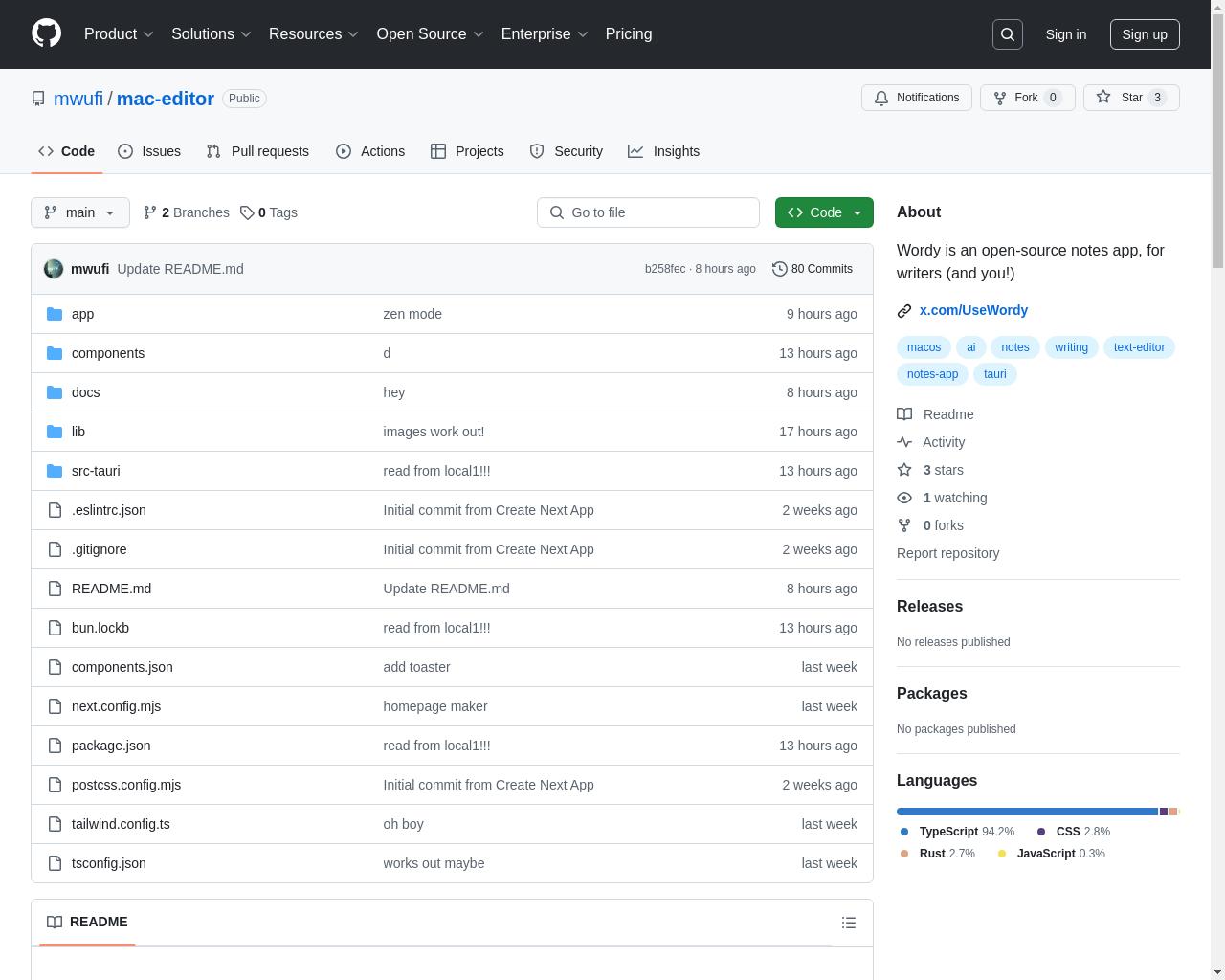The width and height of the screenshot is (1225, 980).
Task: Open the mwufi owner link in breadcrumb
Action: 78,99
